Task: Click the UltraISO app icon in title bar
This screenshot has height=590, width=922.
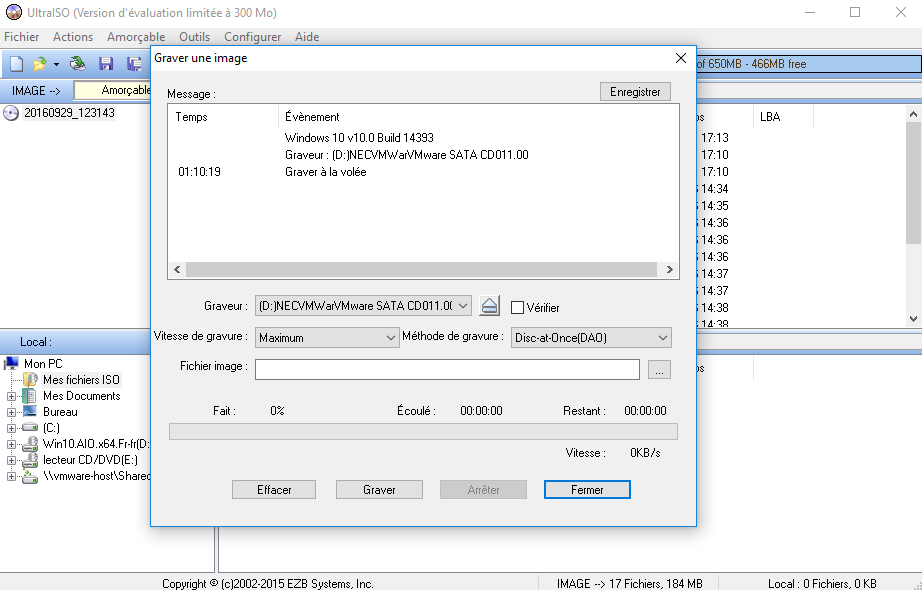Action: 13,12
